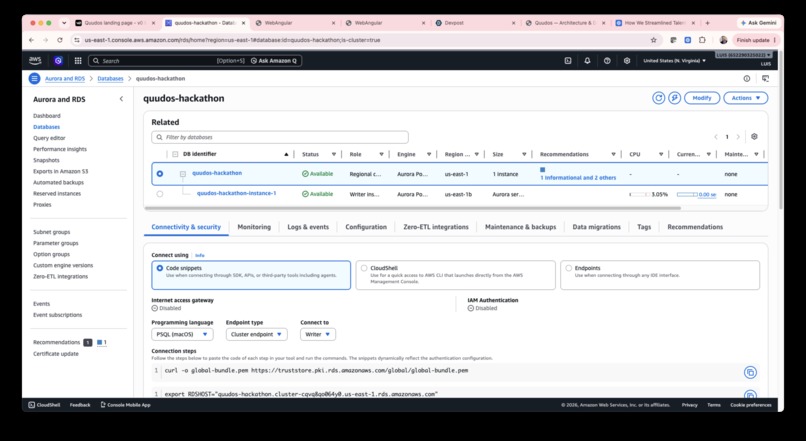Screen dimensions: 806x441
Task: Switch to the Monitoring tab
Action: pos(254,227)
